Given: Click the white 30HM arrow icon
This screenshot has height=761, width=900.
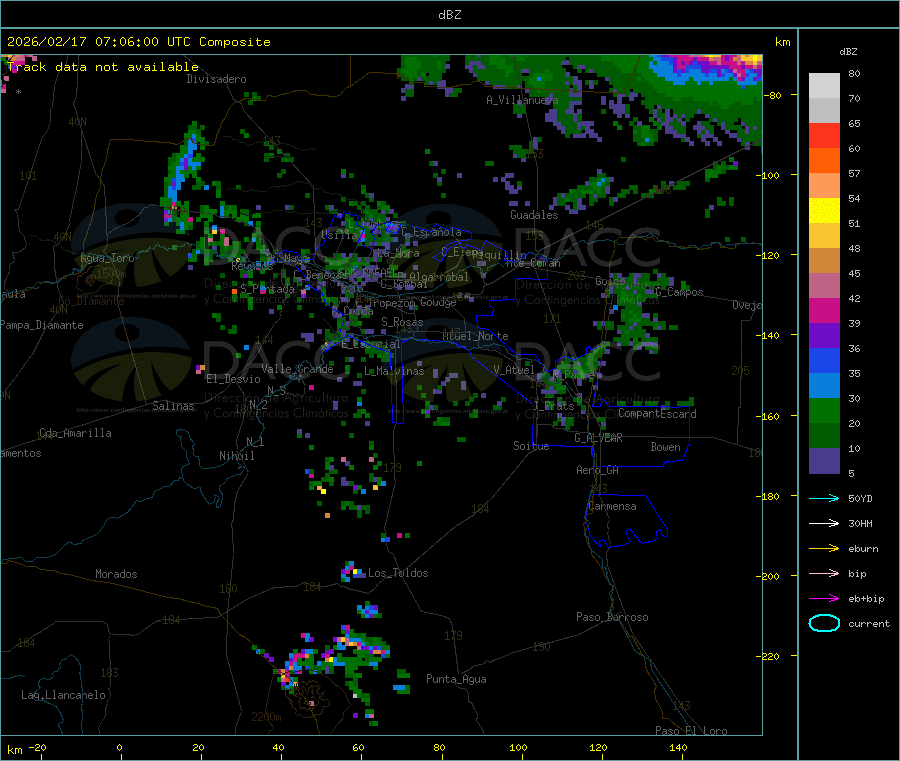Looking at the screenshot, I should coord(824,523).
